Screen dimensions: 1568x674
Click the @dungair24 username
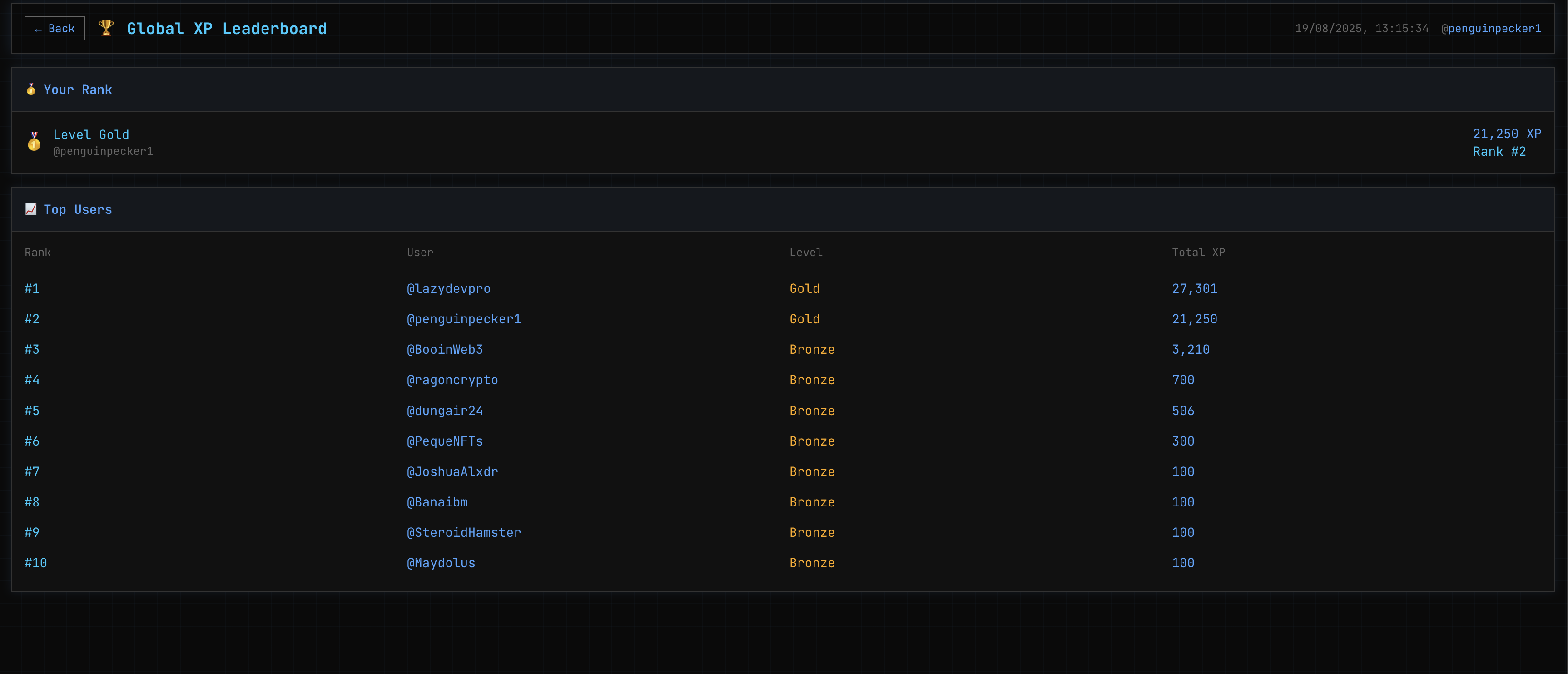444,411
